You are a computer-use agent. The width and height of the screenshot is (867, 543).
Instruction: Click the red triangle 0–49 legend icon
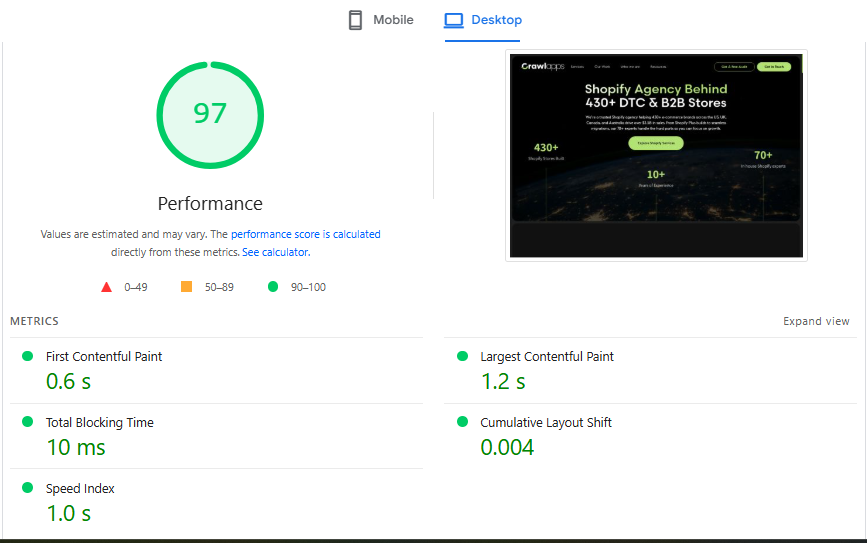[106, 287]
